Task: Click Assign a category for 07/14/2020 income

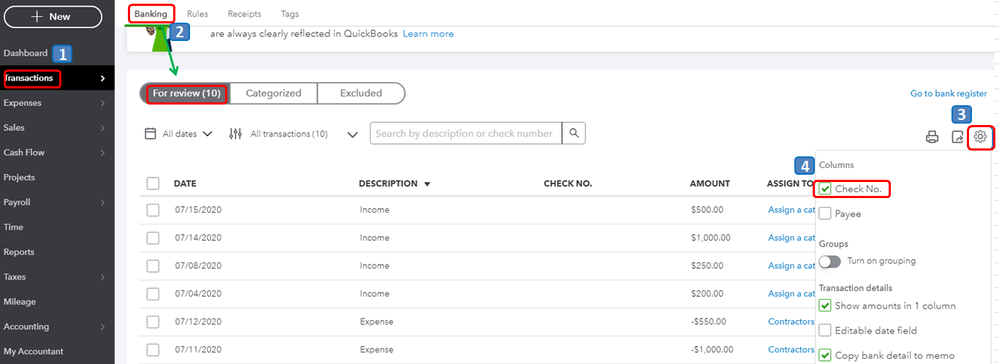Action: click(792, 238)
